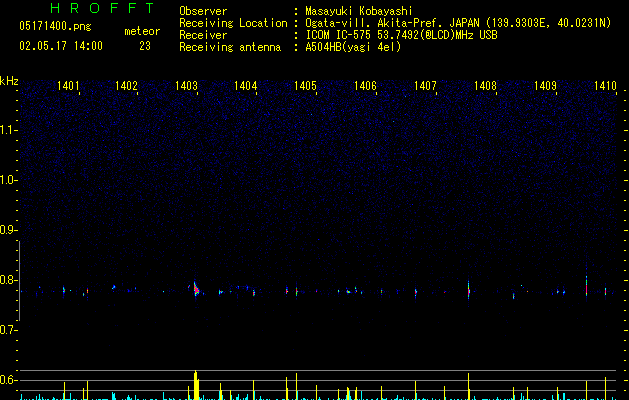Click the 'Receiving antenna' label
The image size is (629, 400).
tap(230, 47)
